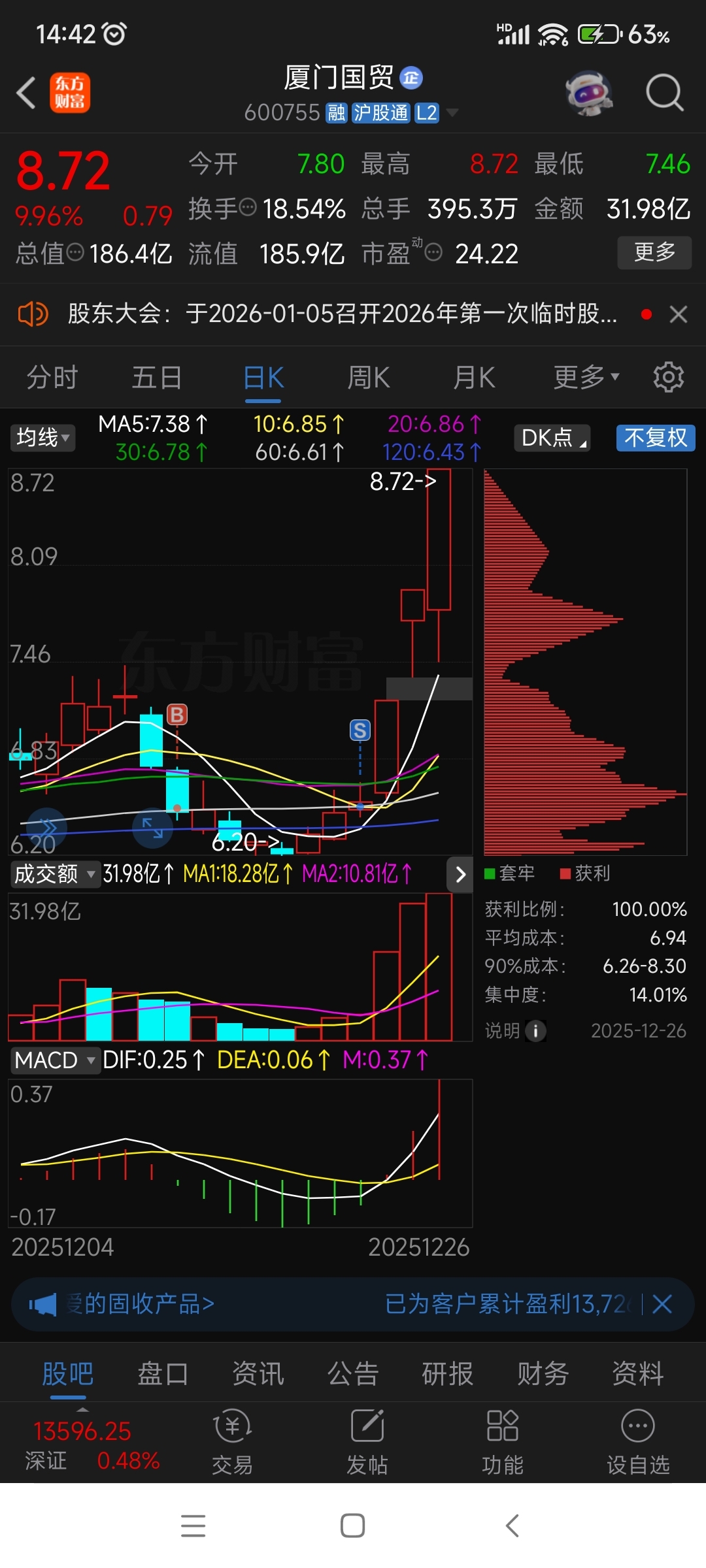The width and height of the screenshot is (706, 1568).
Task: Tap the blue megaphone promo icon
Action: (x=43, y=1305)
